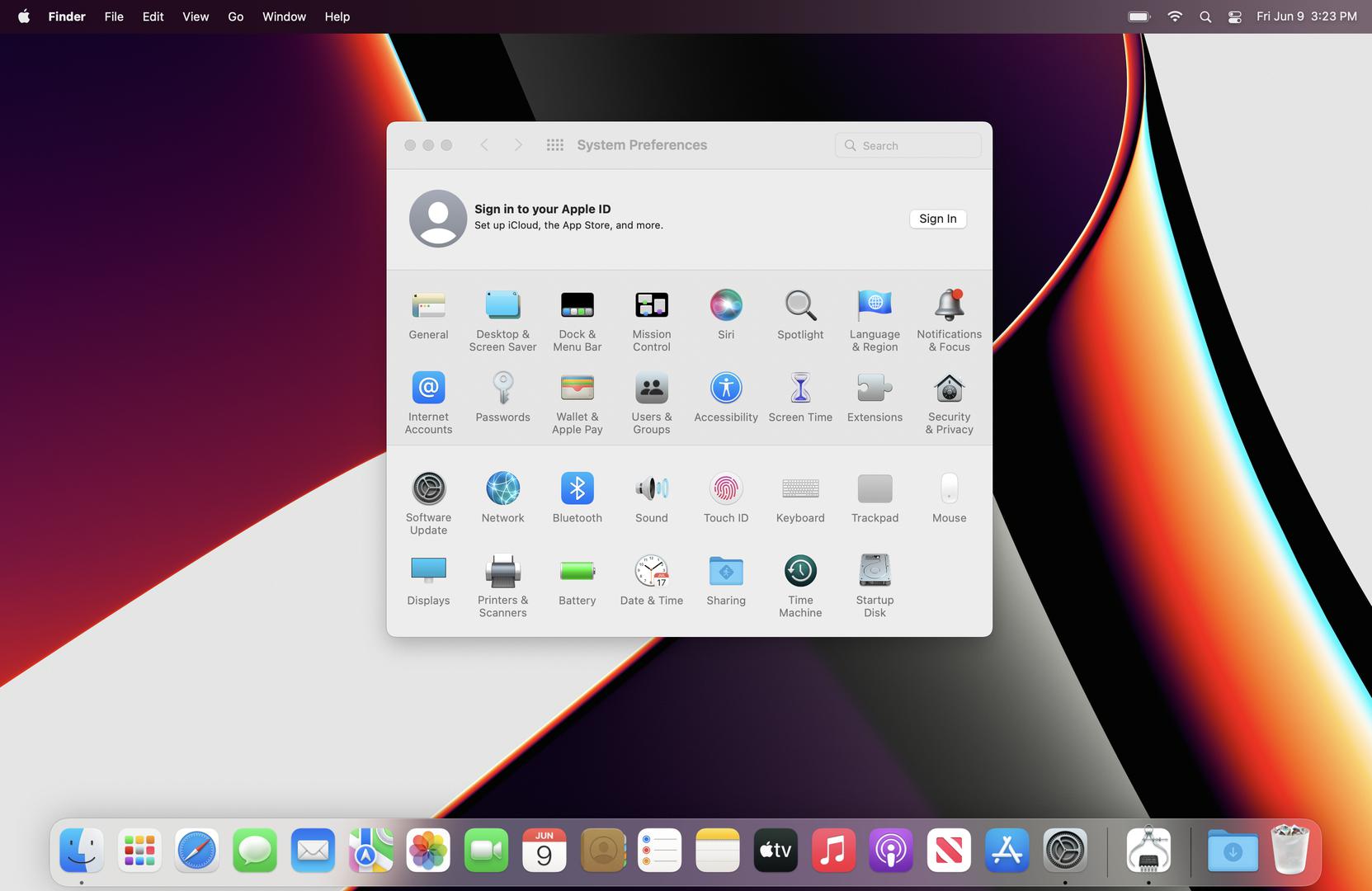1372x891 pixels.
Task: Open Spotlight preferences
Action: point(800,315)
